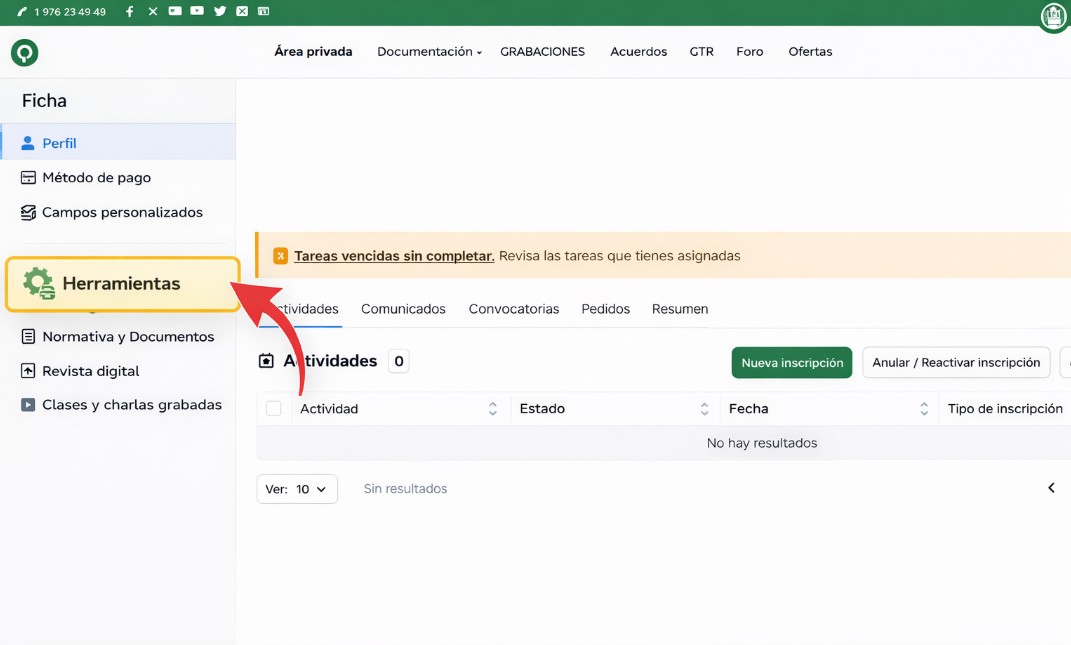Open Revista digital from sidebar
1071x645 pixels.
(x=90, y=371)
